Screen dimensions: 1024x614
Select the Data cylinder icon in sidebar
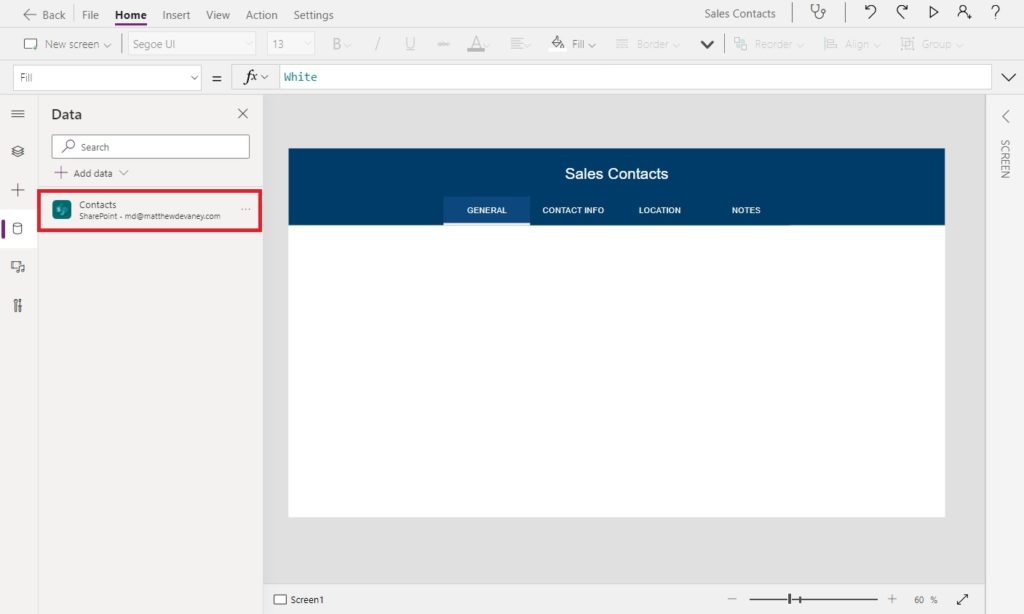tap(18, 229)
